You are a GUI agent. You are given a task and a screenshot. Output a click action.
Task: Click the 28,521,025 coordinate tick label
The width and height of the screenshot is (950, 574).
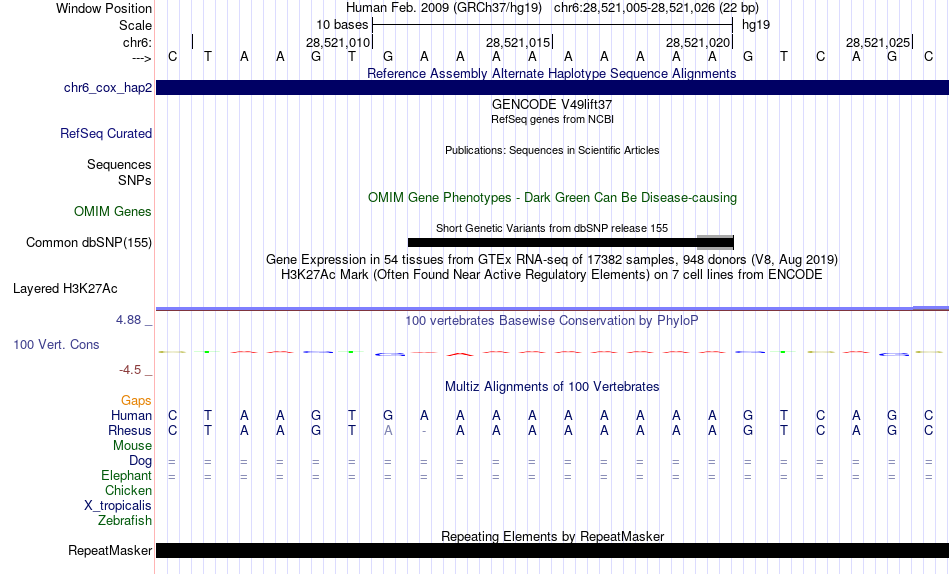pyautogui.click(x=878, y=42)
